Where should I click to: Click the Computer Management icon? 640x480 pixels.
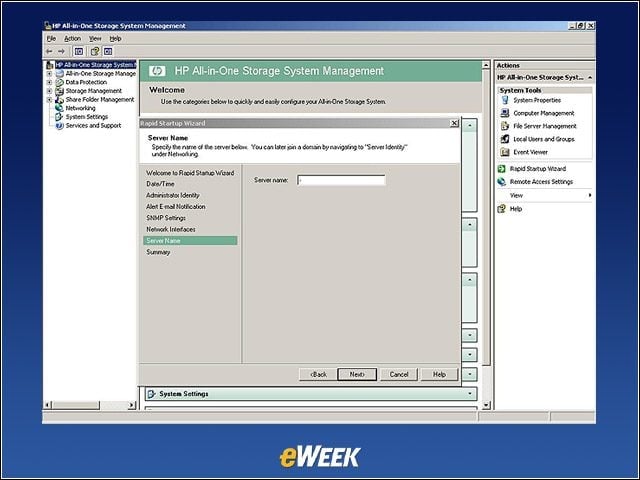pyautogui.click(x=505, y=113)
